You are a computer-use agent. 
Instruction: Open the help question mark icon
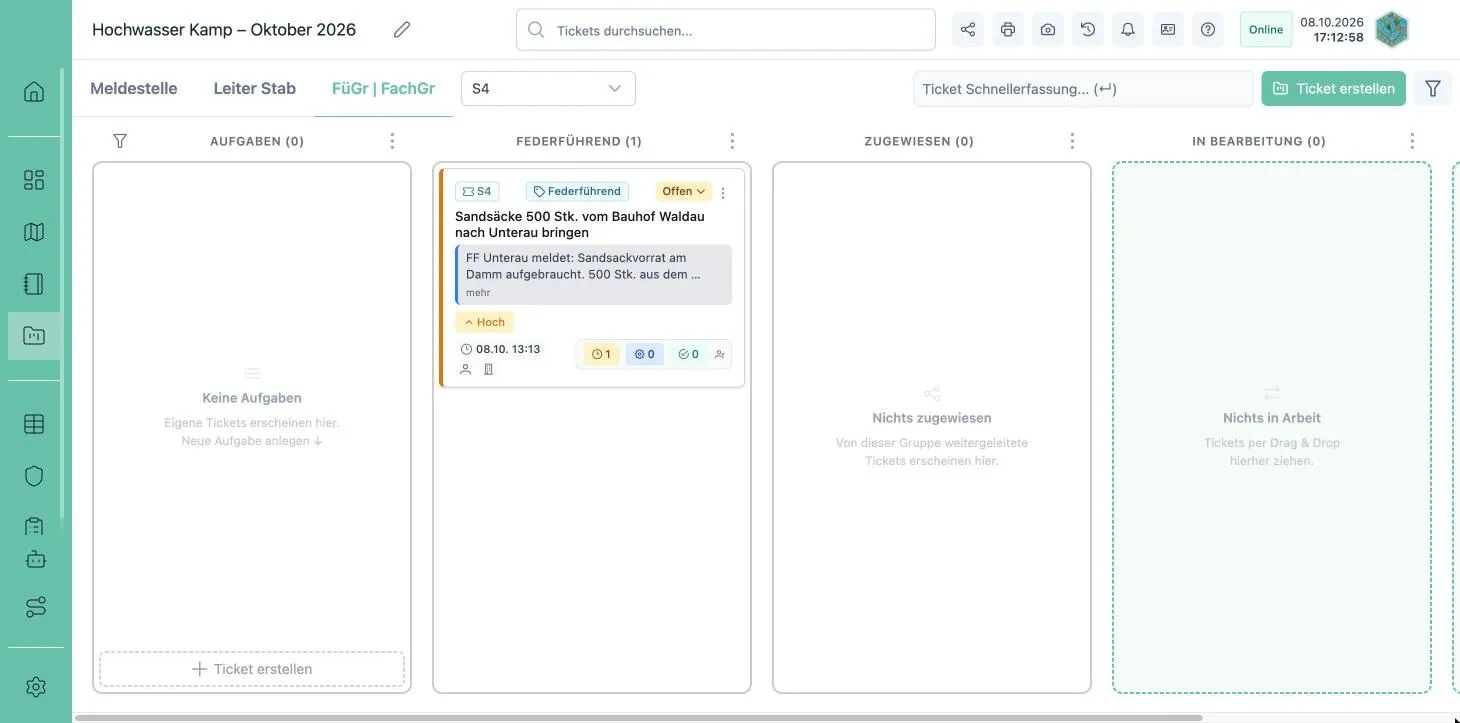(x=1208, y=30)
